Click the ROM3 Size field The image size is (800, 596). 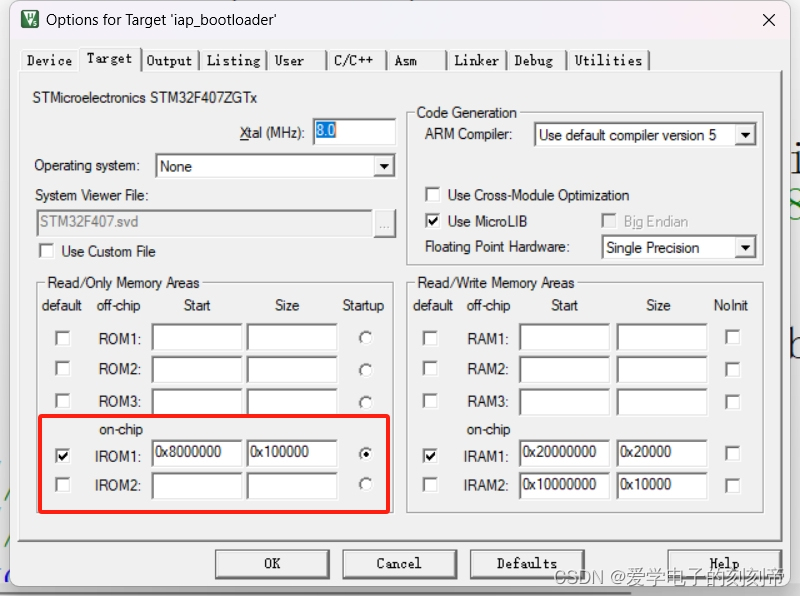292,401
